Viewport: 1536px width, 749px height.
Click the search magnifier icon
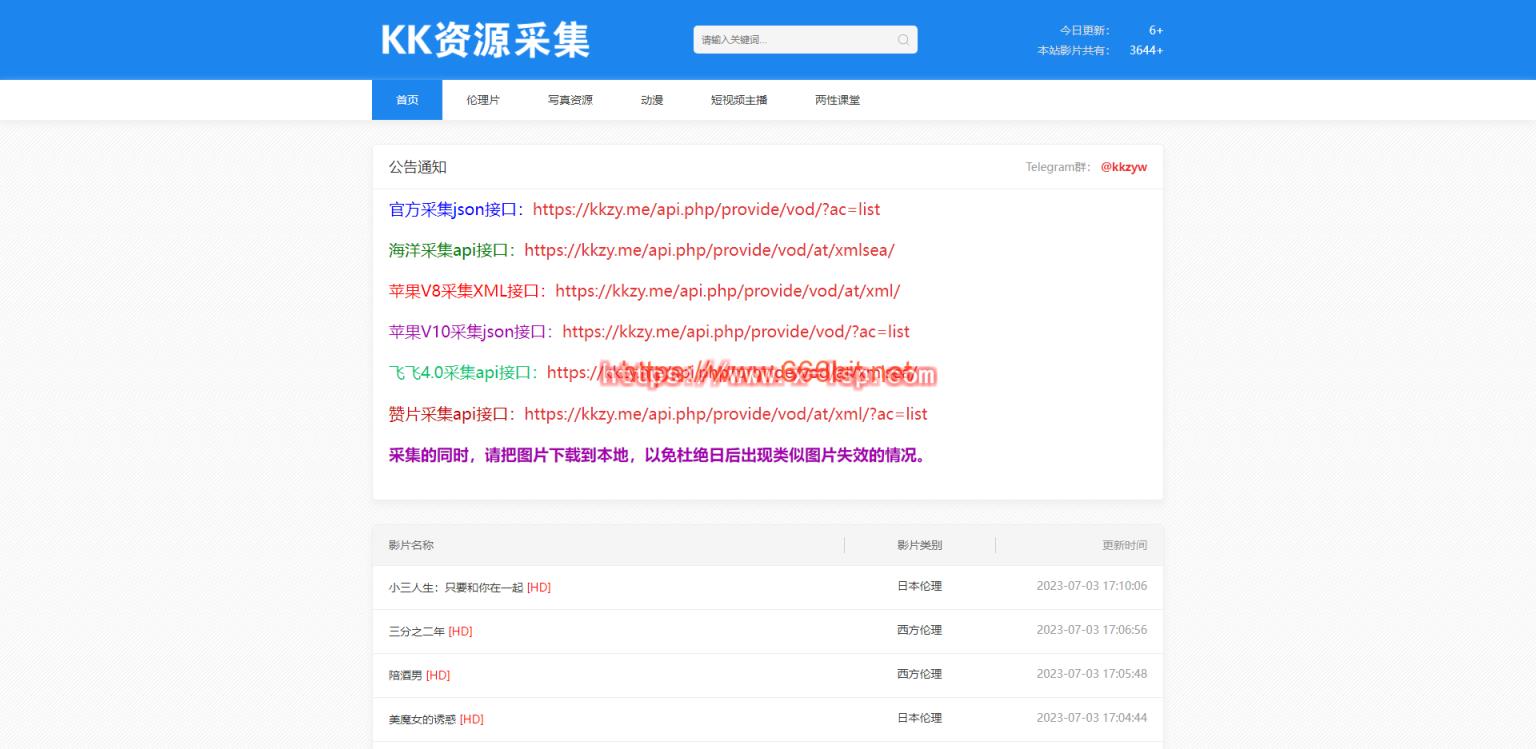pos(903,40)
